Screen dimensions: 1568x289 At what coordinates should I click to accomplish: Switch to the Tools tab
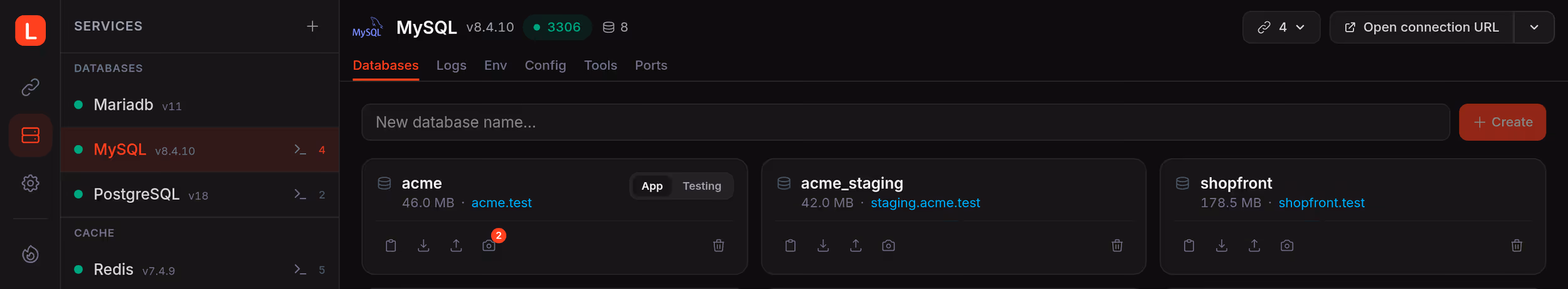[600, 65]
